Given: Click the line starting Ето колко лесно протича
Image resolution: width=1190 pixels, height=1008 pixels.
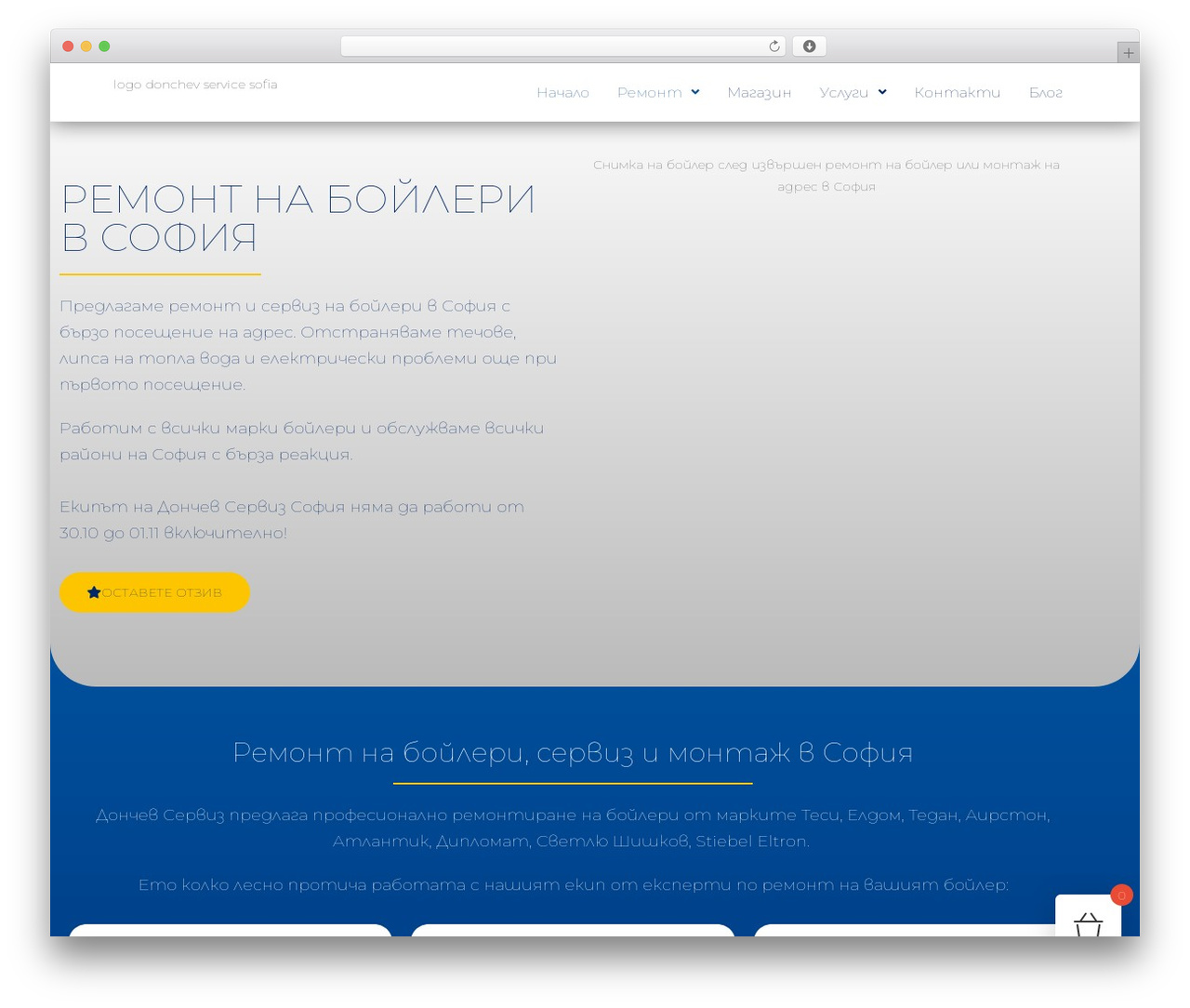Looking at the screenshot, I should pos(574,884).
